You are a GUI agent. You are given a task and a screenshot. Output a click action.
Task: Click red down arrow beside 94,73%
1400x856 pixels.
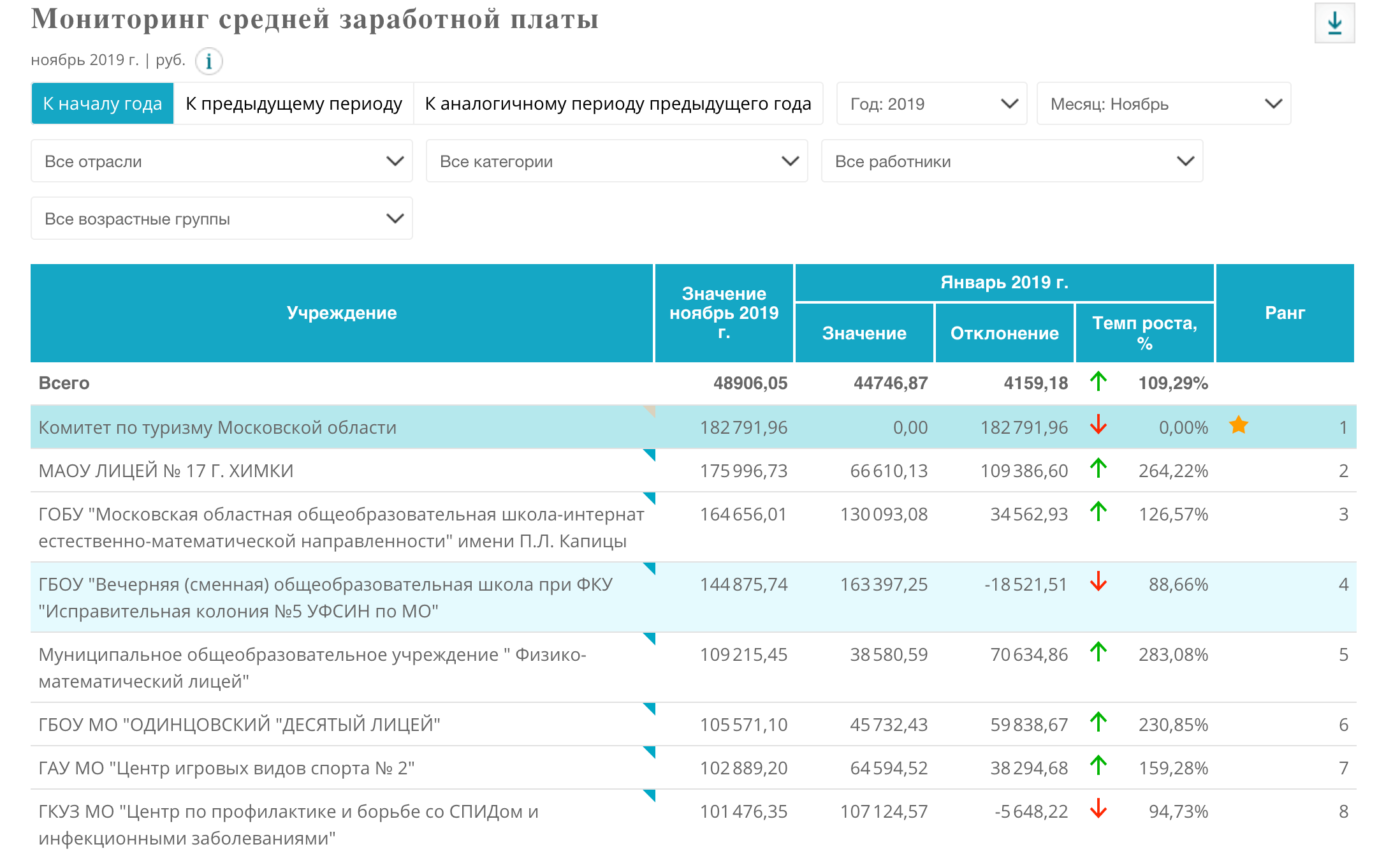point(1098,809)
